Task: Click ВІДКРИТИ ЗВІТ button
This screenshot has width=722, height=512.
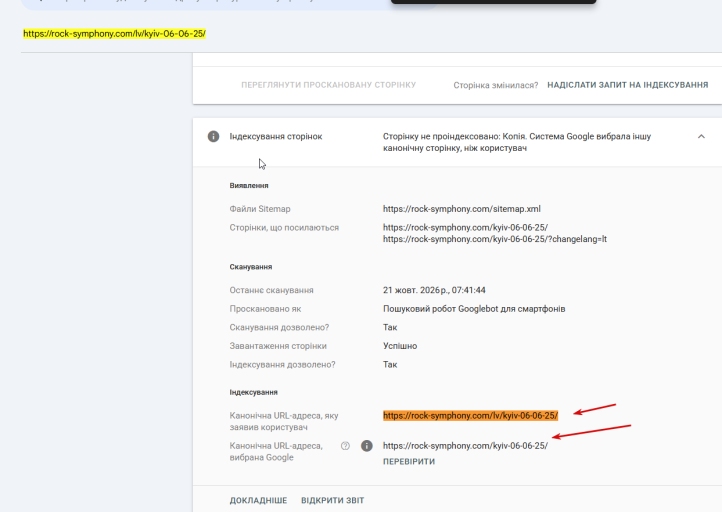Action: 332,500
